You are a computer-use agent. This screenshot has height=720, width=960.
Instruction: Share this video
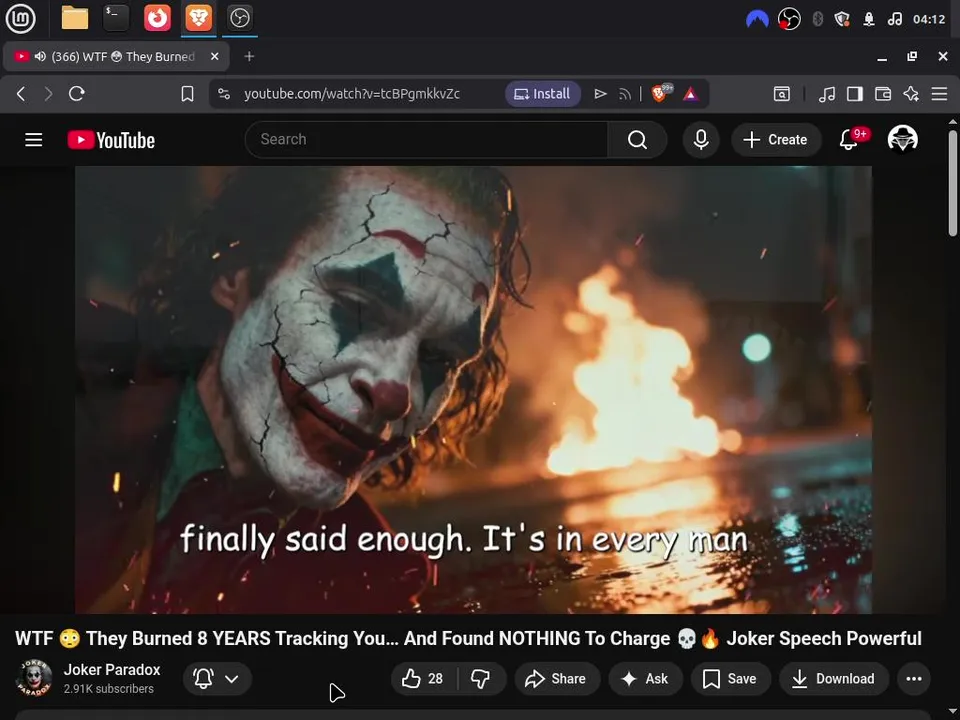tap(557, 678)
